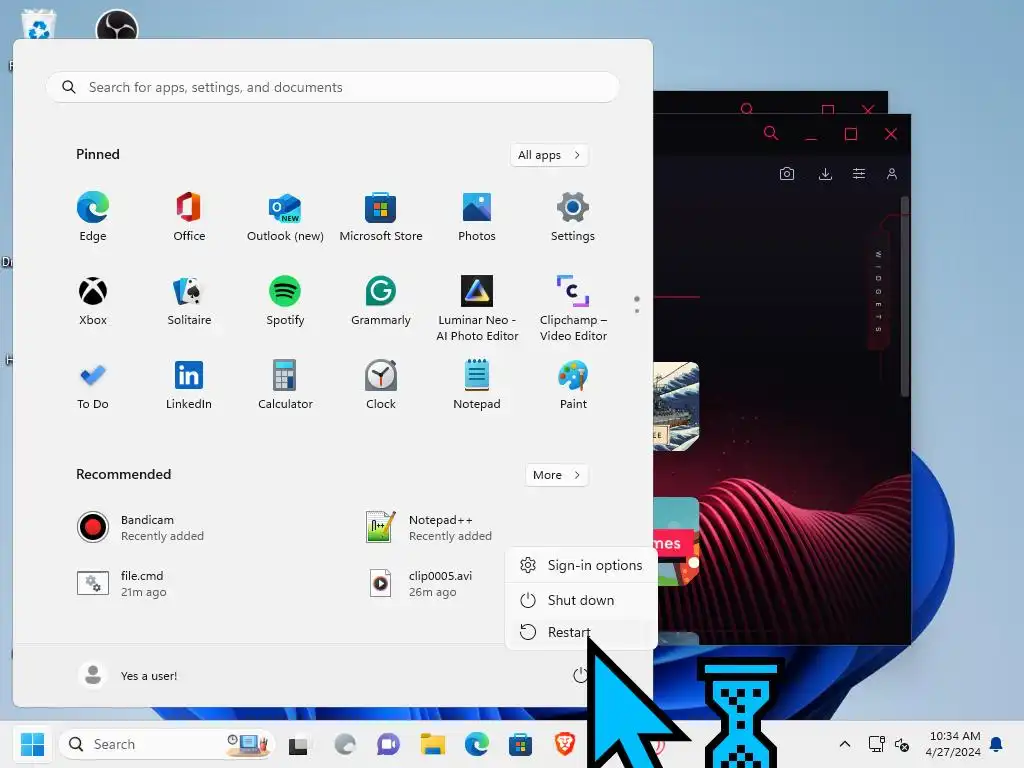
Task: Open vertical Widgets tab in dark window
Action: 878,290
